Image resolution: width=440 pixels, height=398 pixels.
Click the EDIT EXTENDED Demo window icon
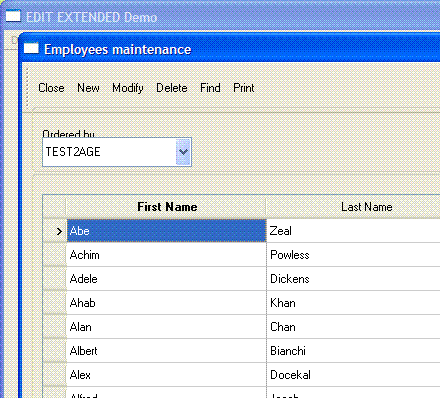pos(13,16)
